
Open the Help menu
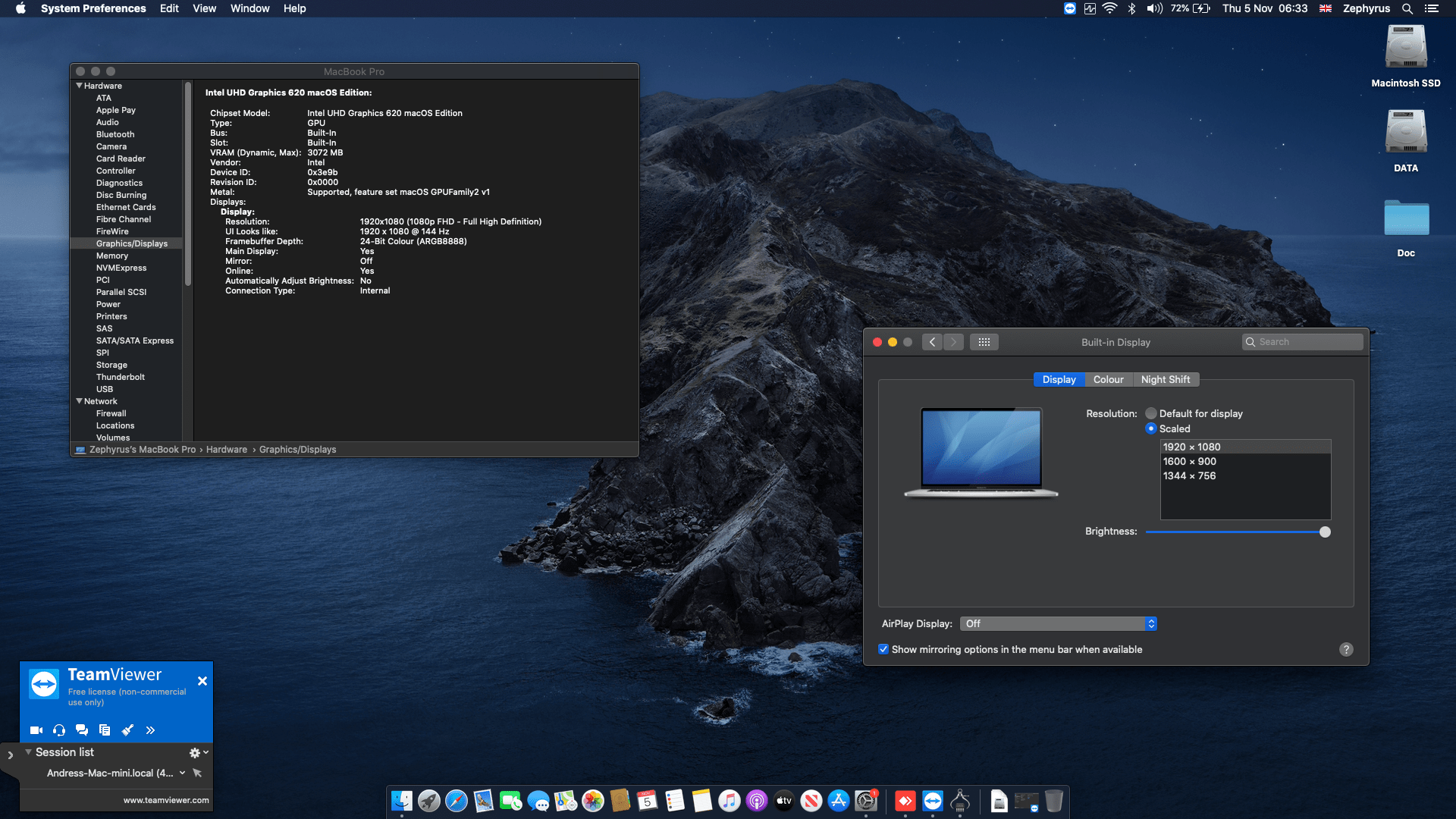point(294,8)
